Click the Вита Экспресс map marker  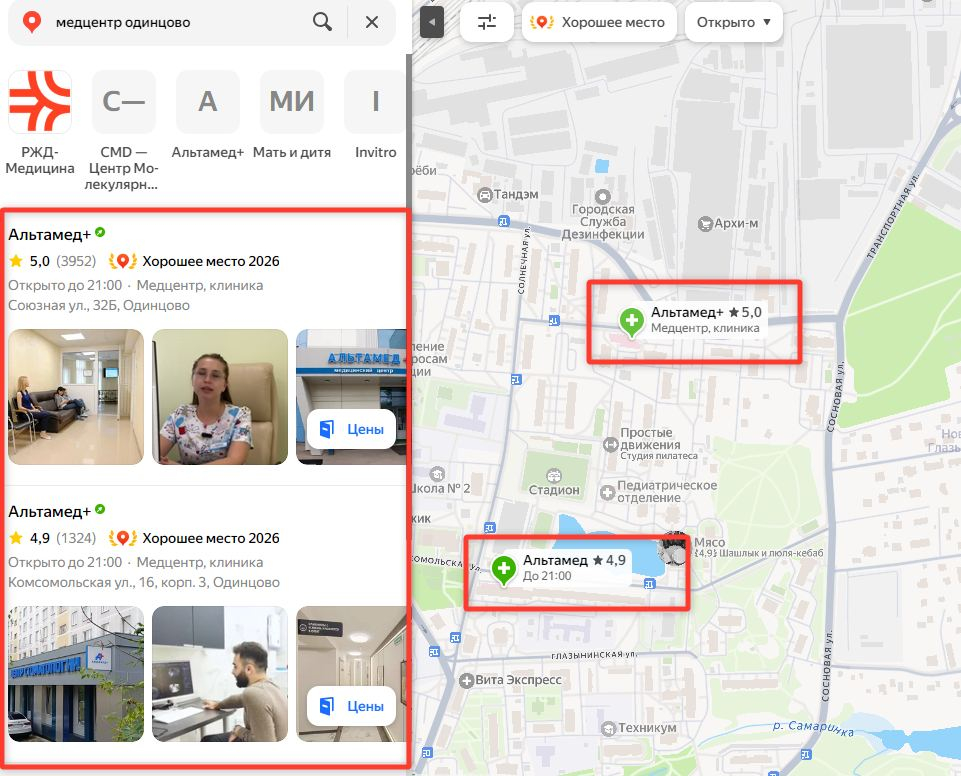[466, 680]
